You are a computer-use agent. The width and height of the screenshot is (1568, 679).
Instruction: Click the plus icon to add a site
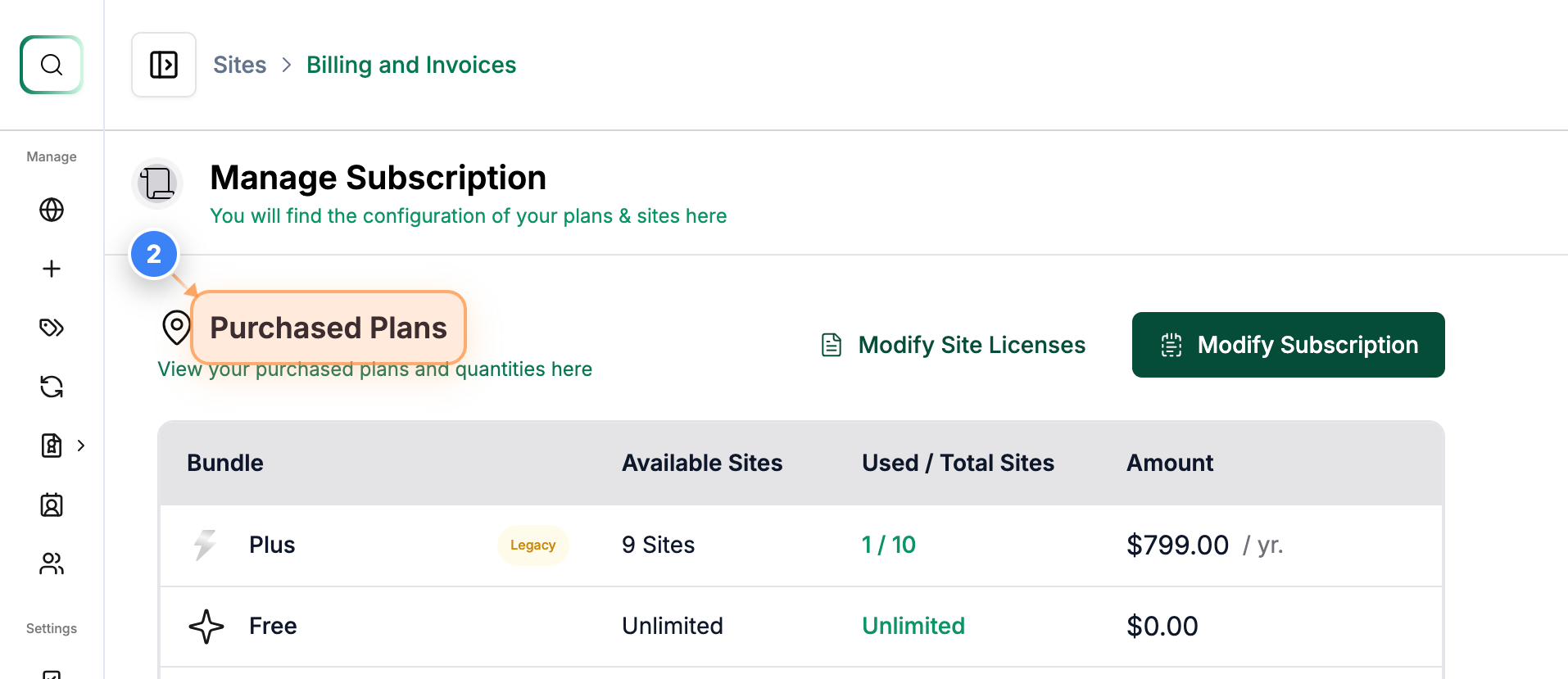[52, 268]
